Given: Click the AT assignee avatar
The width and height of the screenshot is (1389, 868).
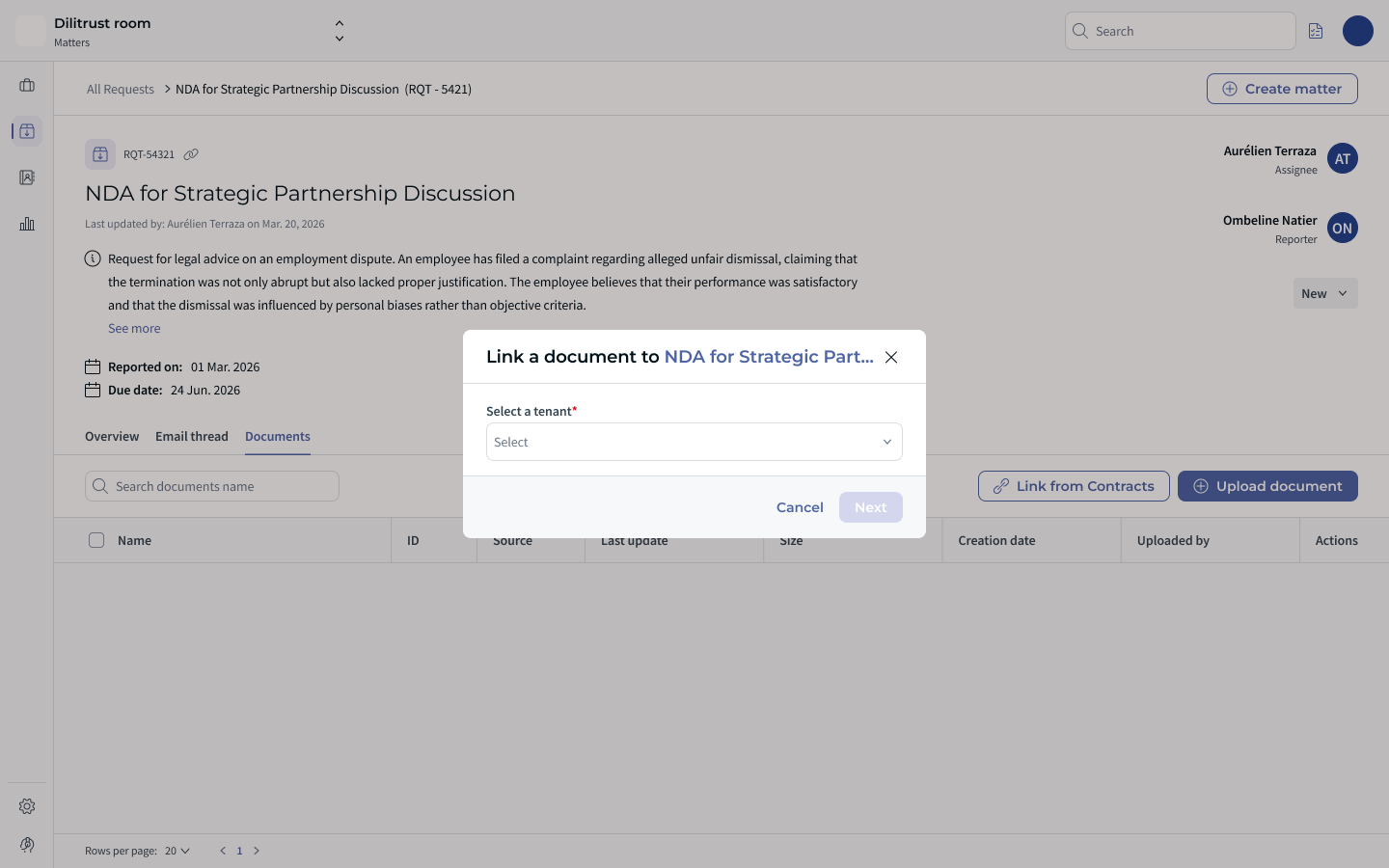Looking at the screenshot, I should coord(1343,158).
